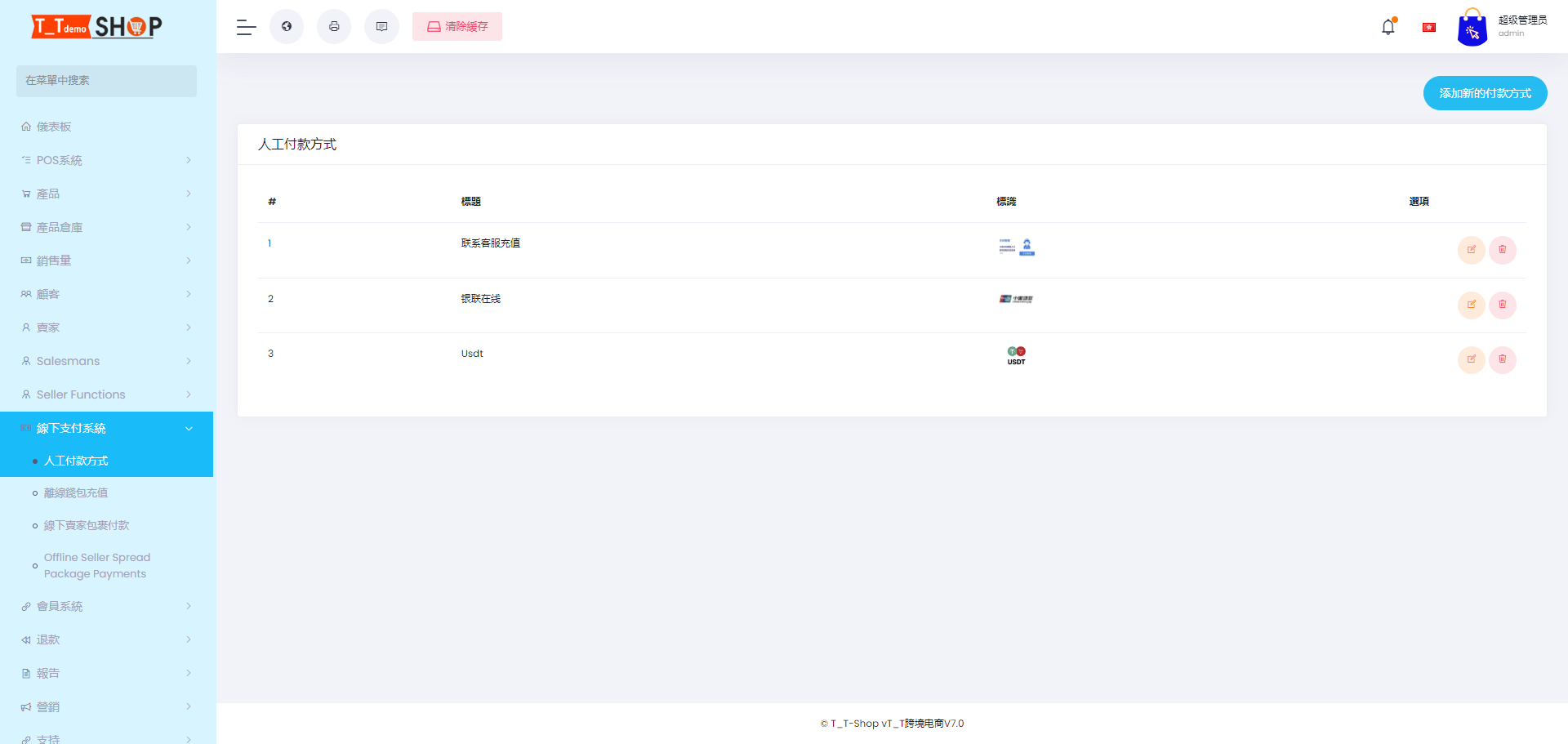The width and height of the screenshot is (1568, 744).
Task: Edit the Usdt payment method
Action: click(1472, 359)
